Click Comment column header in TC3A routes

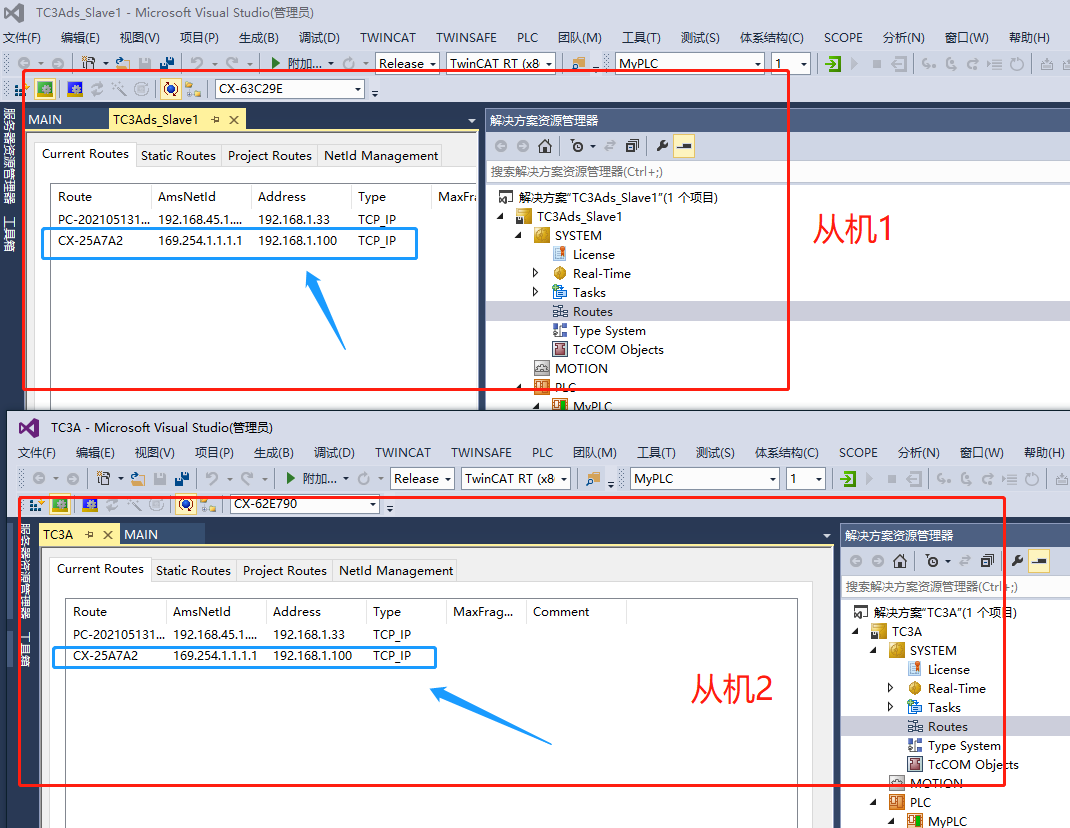click(x=576, y=612)
